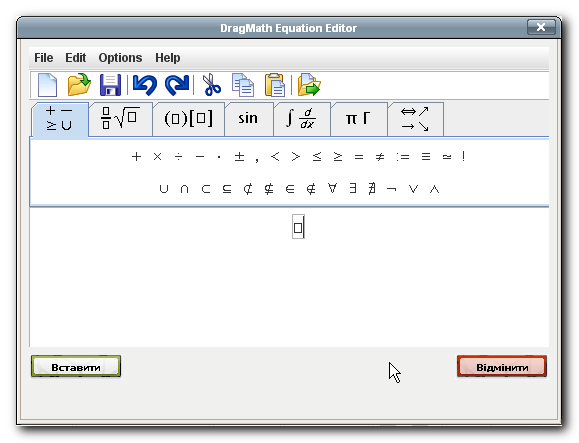Image resolution: width=579 pixels, height=443 pixels.
Task: Create a new expression with blank page icon
Action: (48, 85)
